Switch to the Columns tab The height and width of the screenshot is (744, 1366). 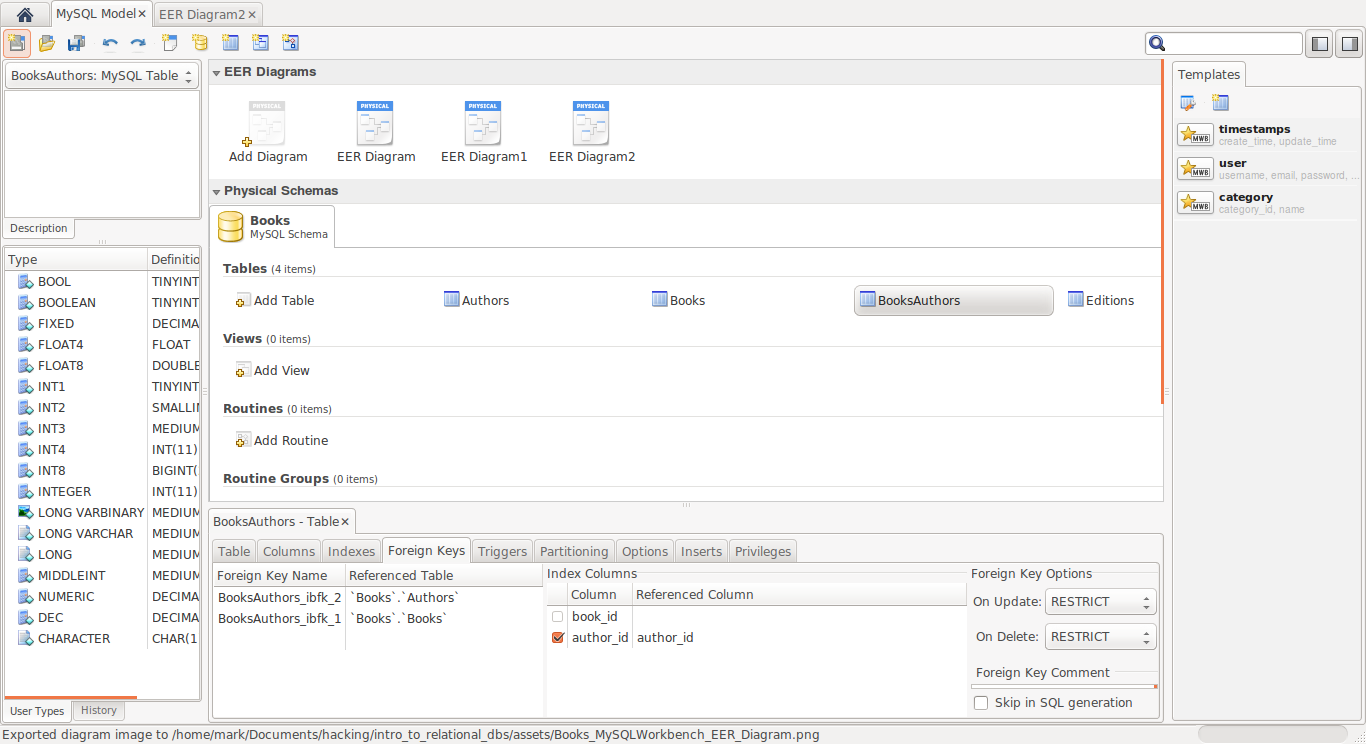pyautogui.click(x=289, y=551)
